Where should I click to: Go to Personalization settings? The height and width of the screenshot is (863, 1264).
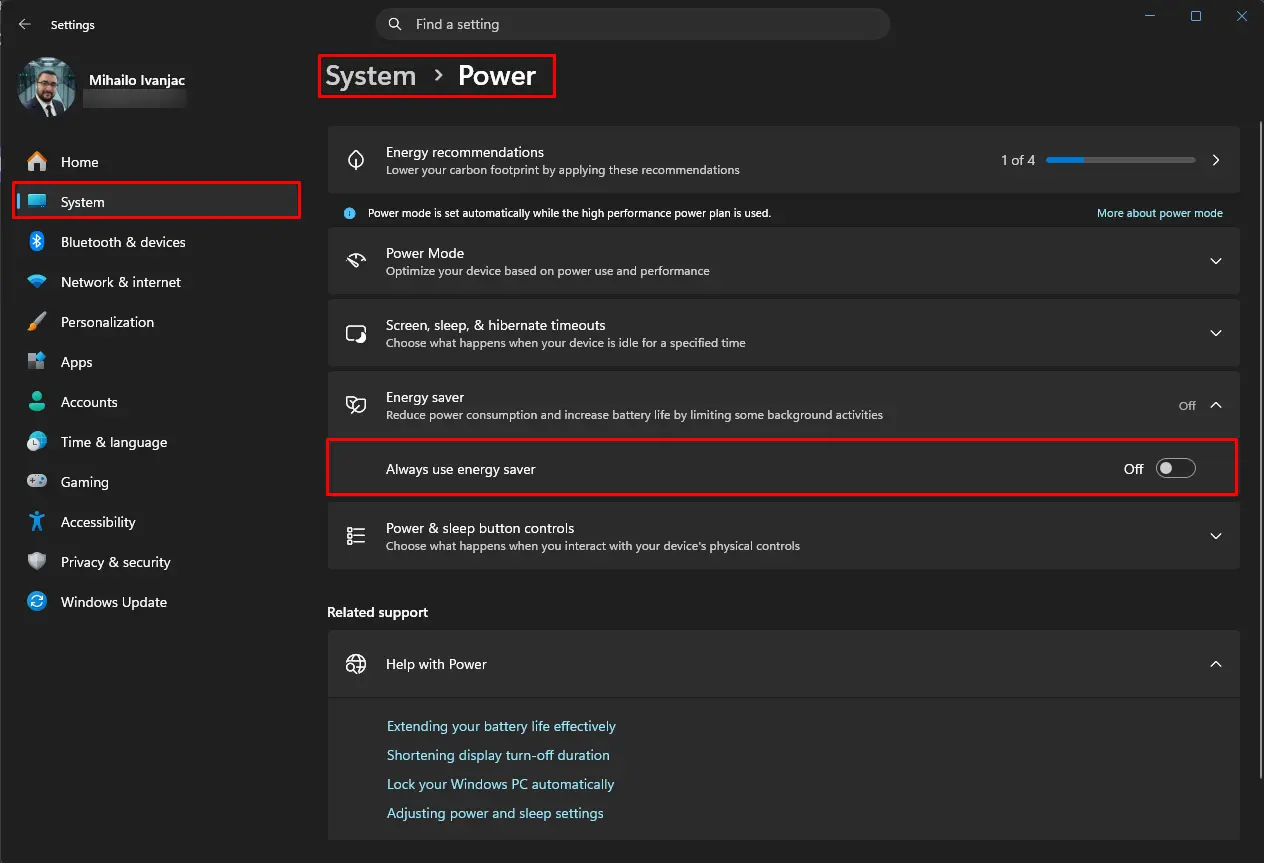[157, 322]
